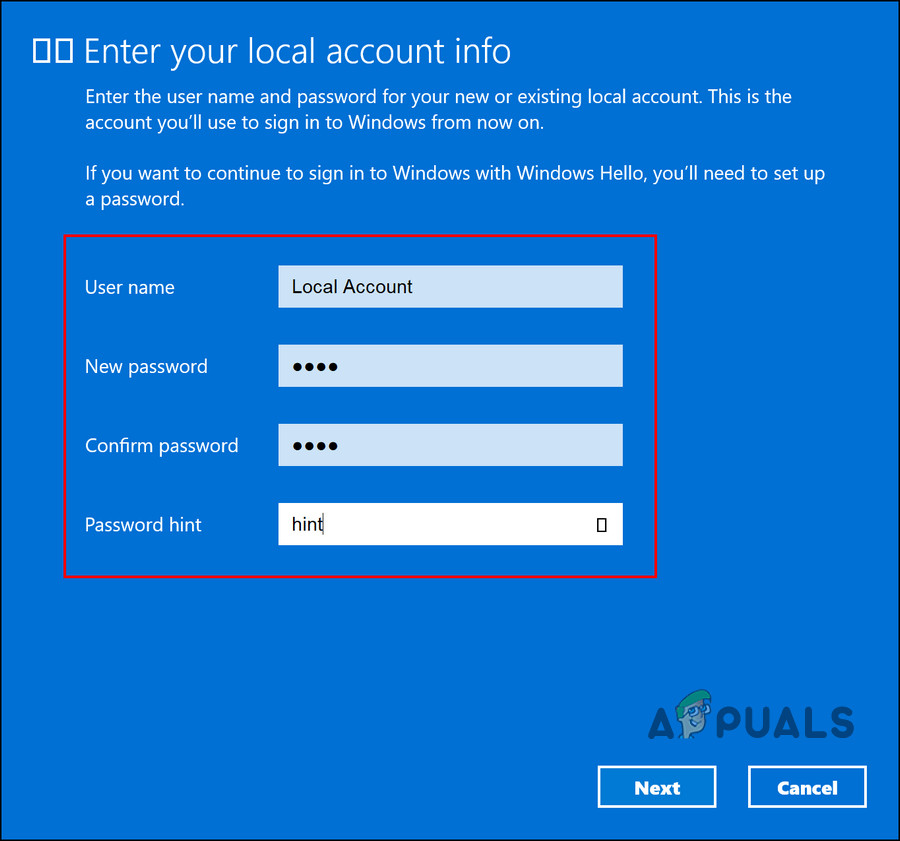Click the back arrow icon beside the title
The image size is (900, 841).
point(52,51)
